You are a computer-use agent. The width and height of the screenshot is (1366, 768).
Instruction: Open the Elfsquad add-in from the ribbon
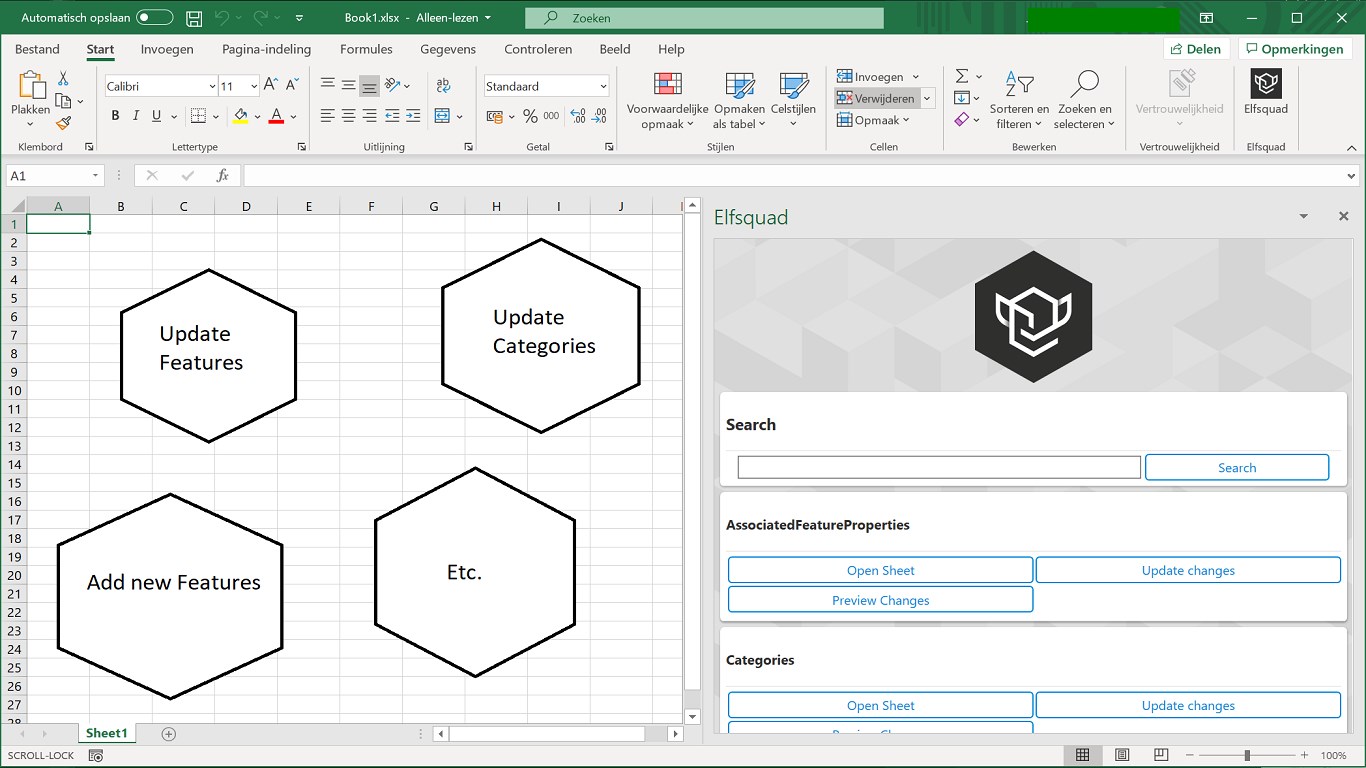pyautogui.click(x=1266, y=93)
